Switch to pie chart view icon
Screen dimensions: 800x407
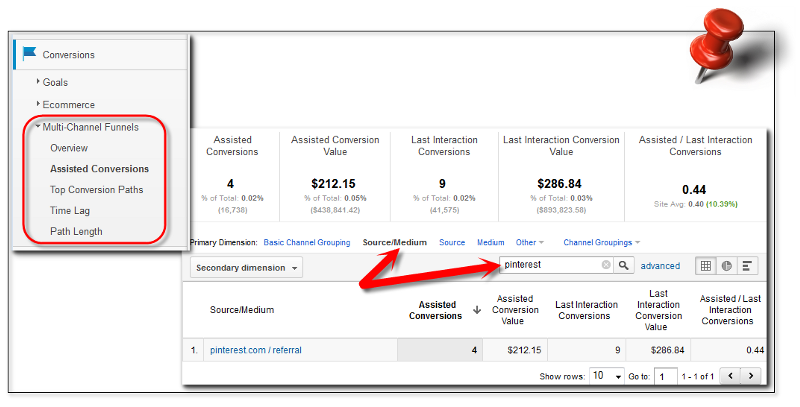pos(727,266)
